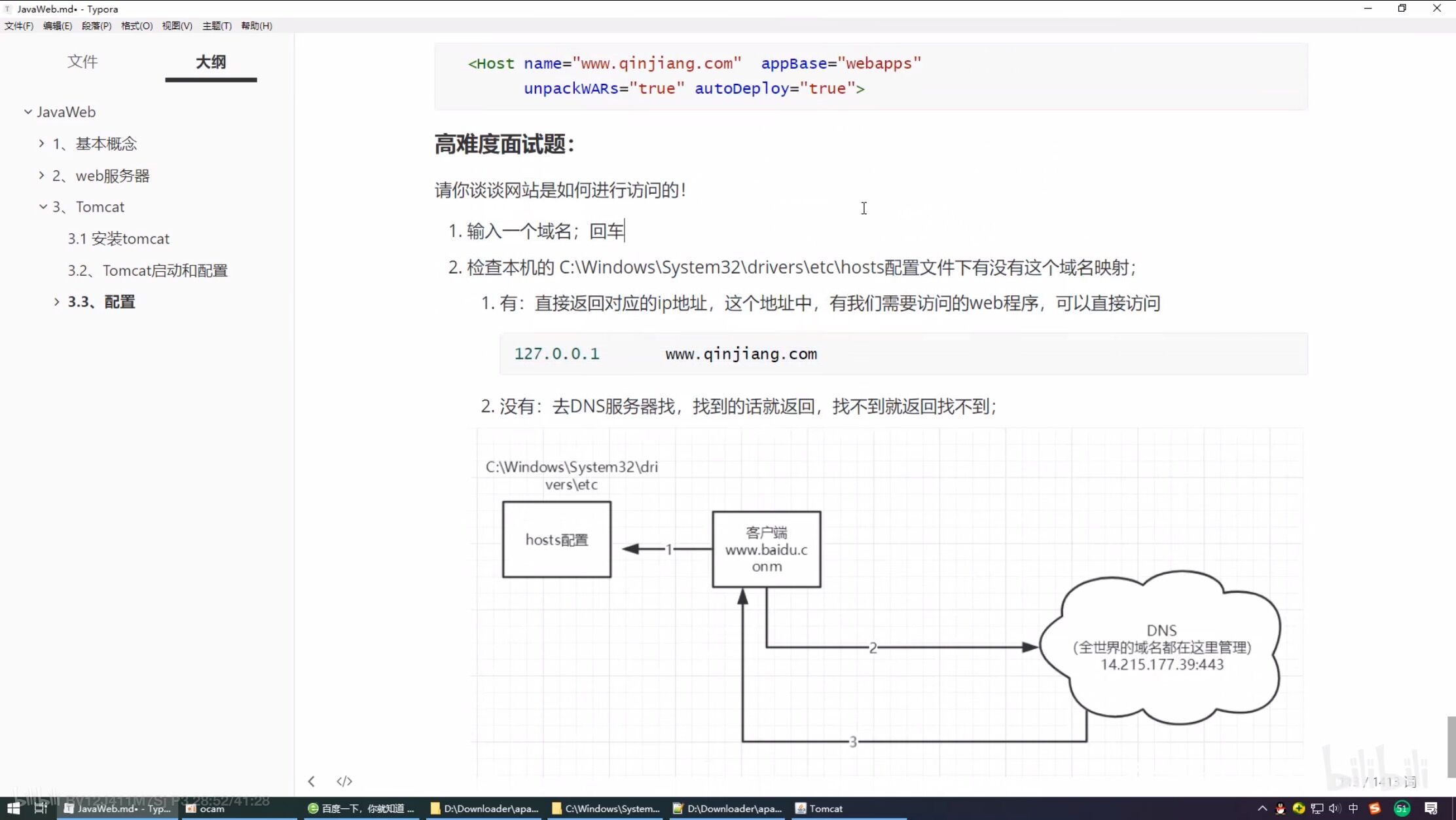1456x820 pixels.
Task: Toggle Chinese input mode indicator
Action: point(1353,808)
